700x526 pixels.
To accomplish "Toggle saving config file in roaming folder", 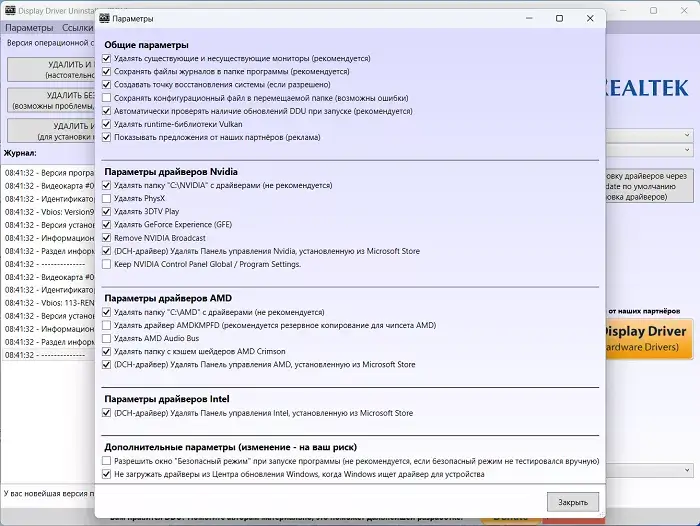I will pyautogui.click(x=107, y=98).
